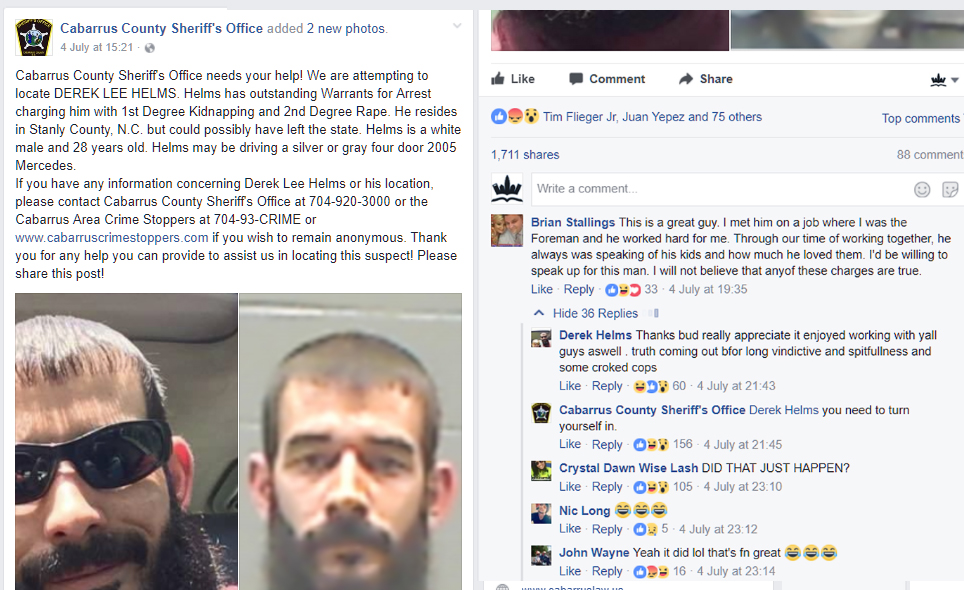
Task: Click the Cabarrus County Sheriff's badge avatar
Action: point(34,37)
